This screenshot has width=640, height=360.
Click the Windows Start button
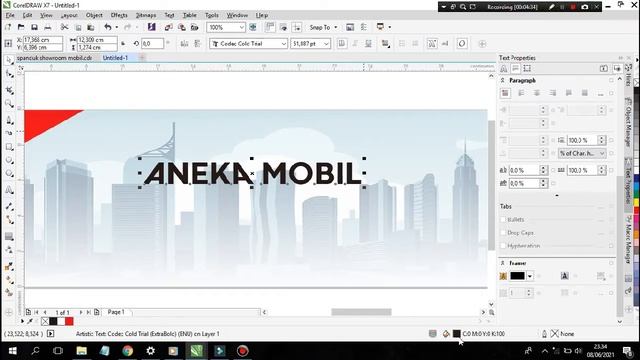[12, 351]
